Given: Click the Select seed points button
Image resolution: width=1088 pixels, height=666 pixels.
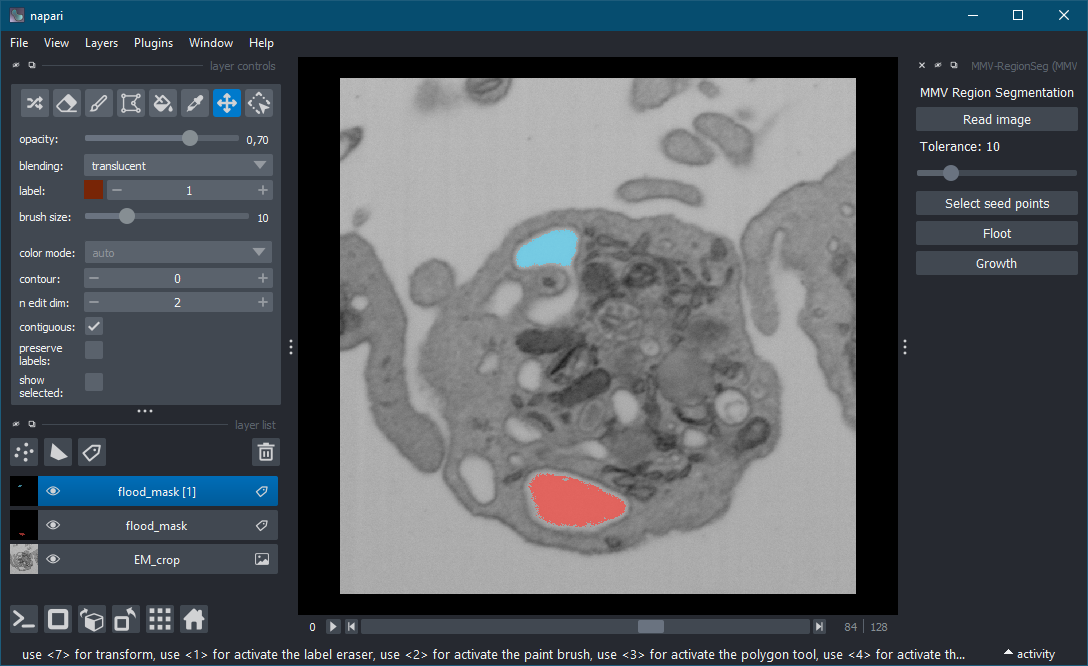Looking at the screenshot, I should 996,203.
